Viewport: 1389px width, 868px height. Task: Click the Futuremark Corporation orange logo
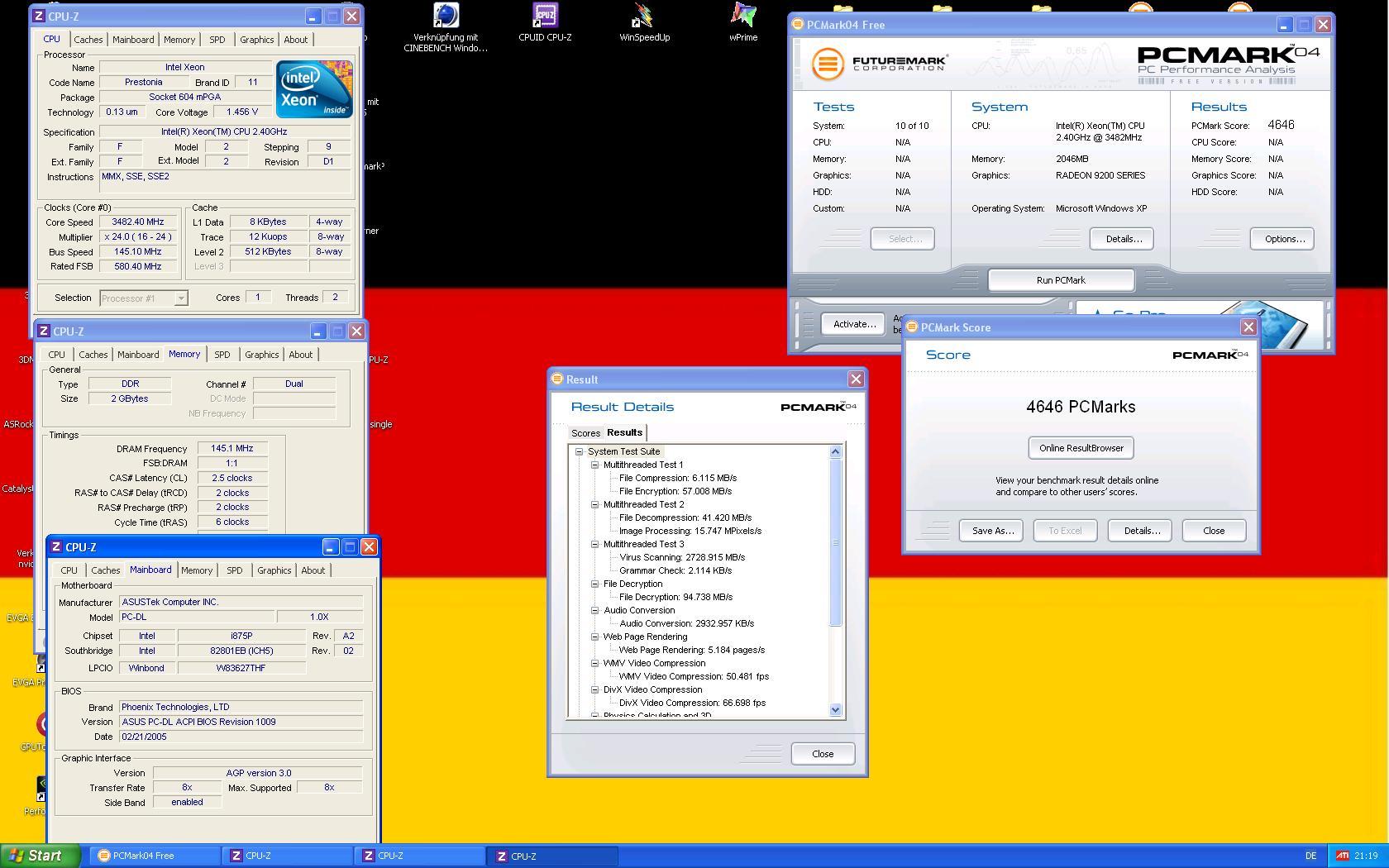pos(828,64)
